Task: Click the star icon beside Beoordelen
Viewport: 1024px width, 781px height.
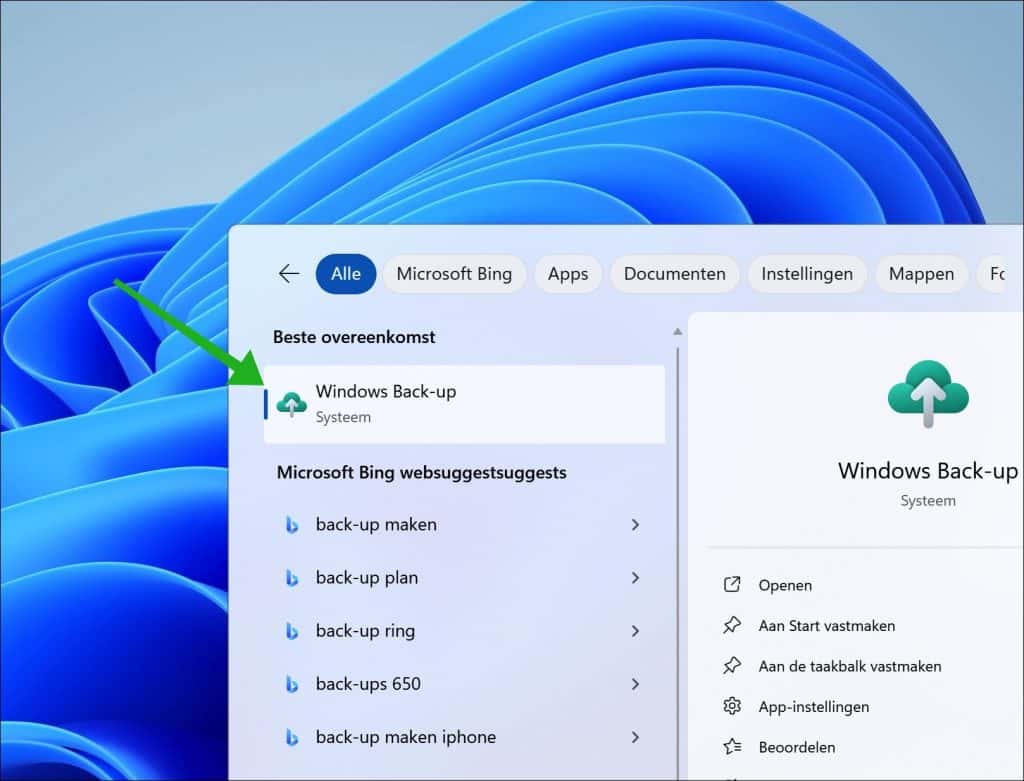Action: (x=732, y=746)
